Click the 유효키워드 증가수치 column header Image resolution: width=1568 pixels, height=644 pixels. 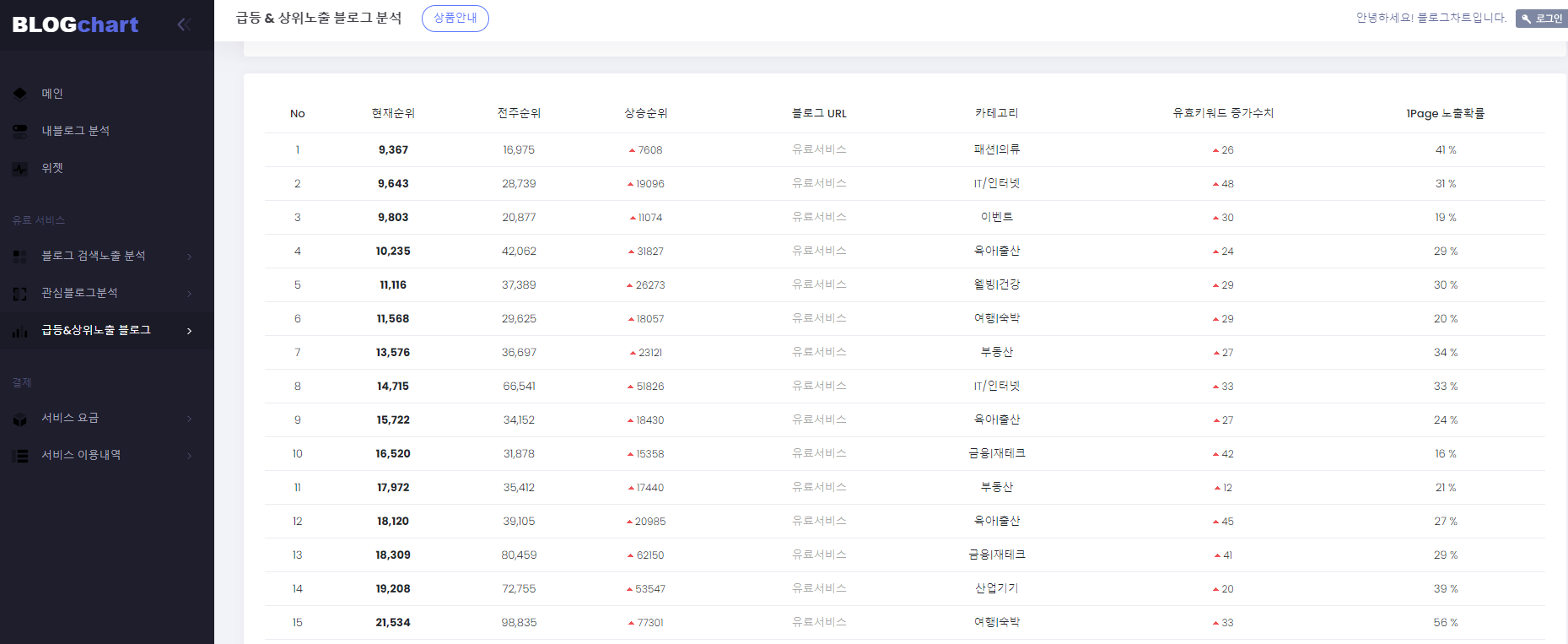(x=1223, y=113)
